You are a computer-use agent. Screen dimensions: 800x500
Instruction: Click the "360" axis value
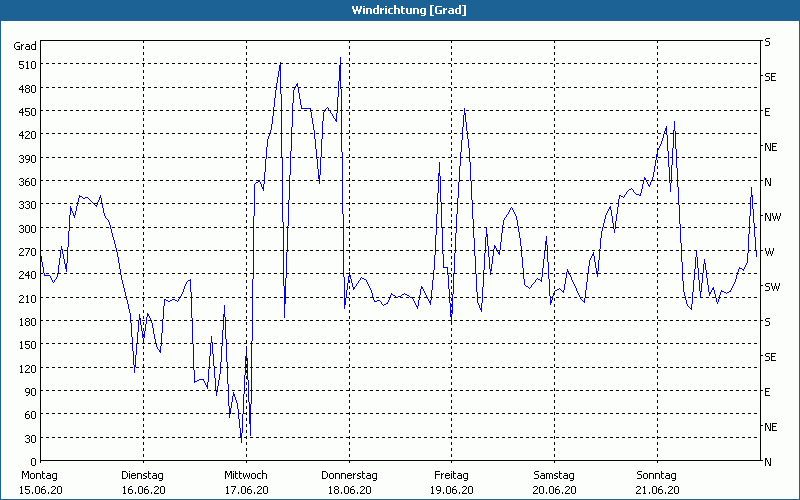click(x=28, y=182)
